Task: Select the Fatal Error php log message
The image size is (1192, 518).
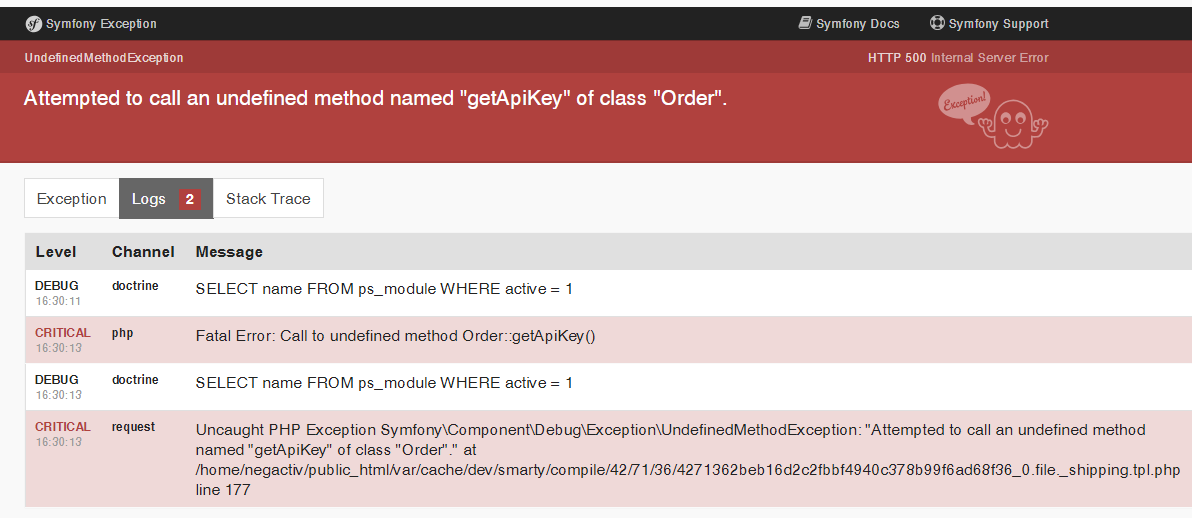Action: pos(395,336)
